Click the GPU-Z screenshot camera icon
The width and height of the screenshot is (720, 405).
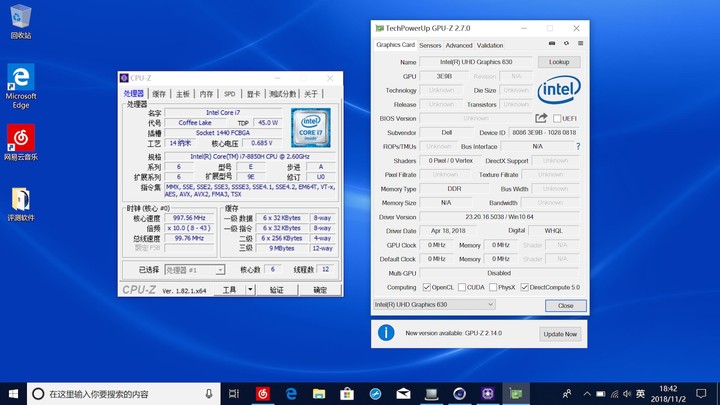(553, 44)
